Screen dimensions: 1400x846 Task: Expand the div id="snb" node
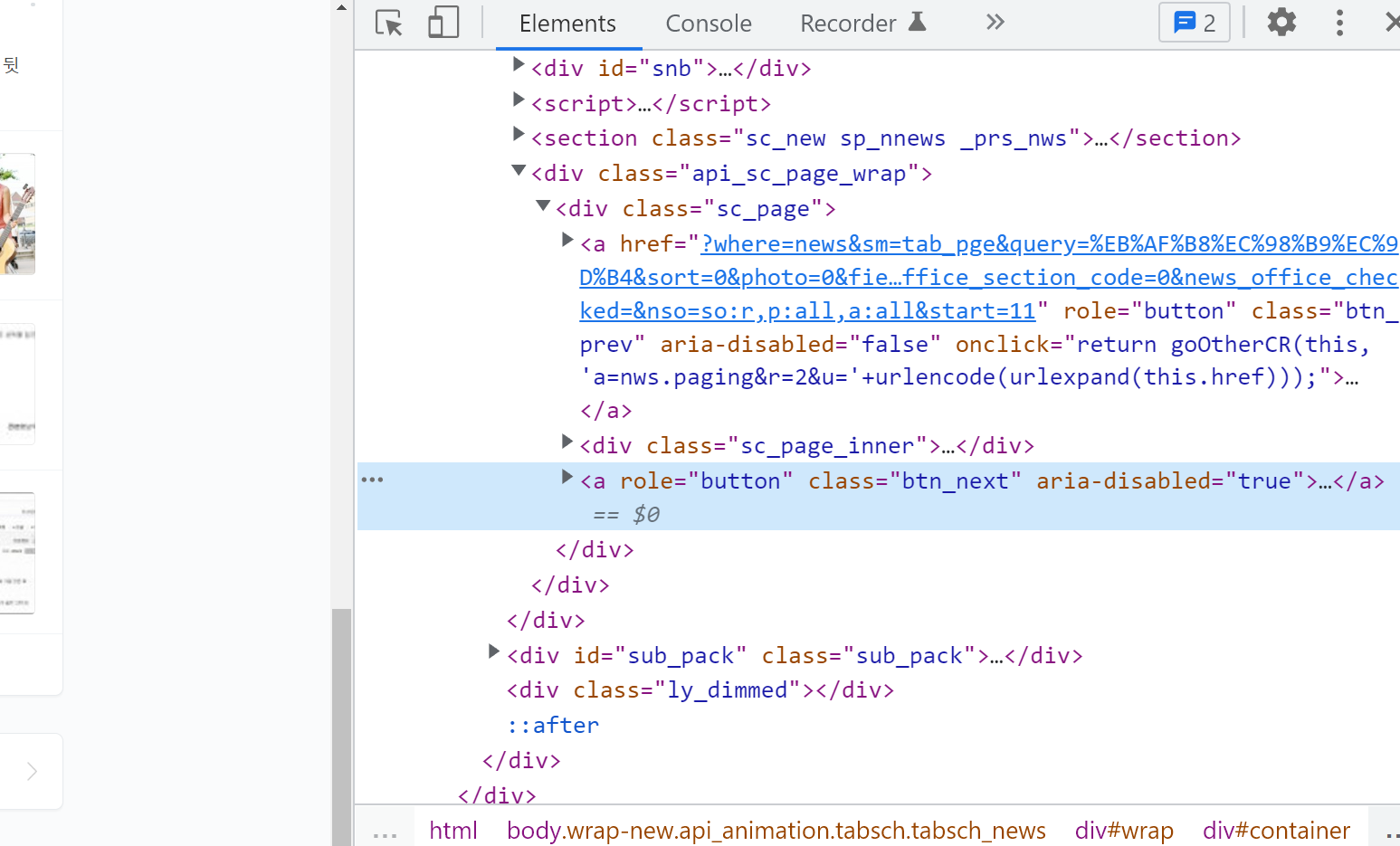click(519, 64)
